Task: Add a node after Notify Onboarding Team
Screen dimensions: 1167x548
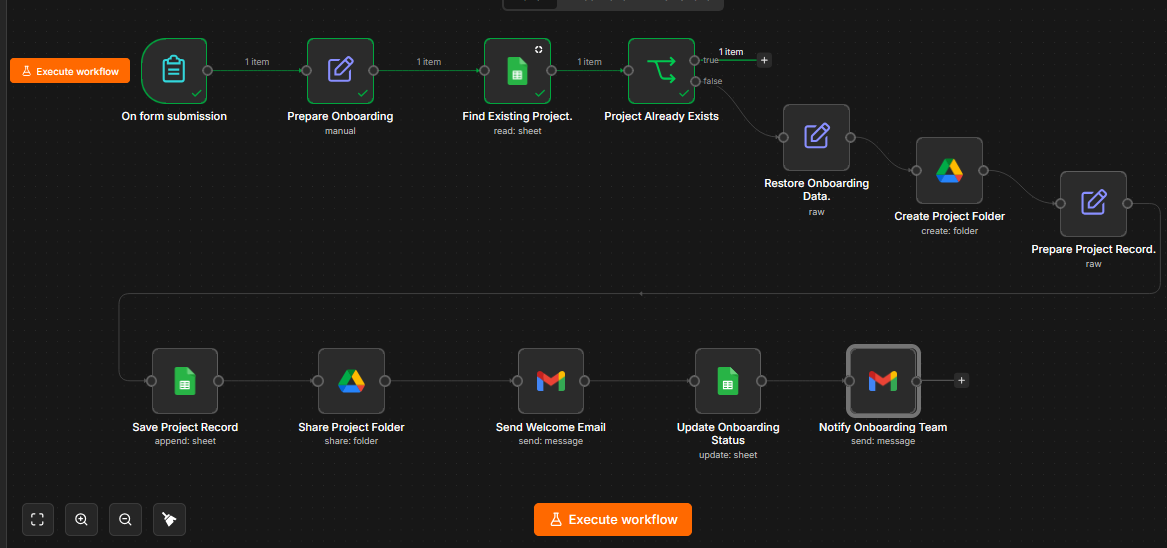Action: pos(962,380)
